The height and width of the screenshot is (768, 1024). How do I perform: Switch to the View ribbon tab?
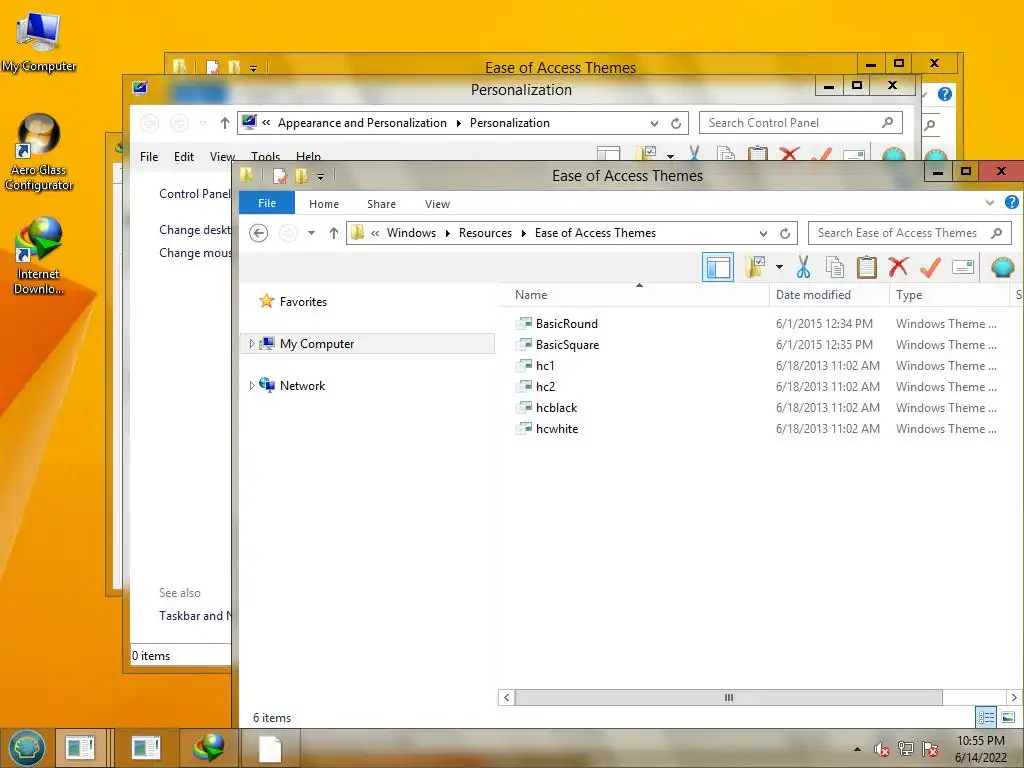(x=437, y=204)
